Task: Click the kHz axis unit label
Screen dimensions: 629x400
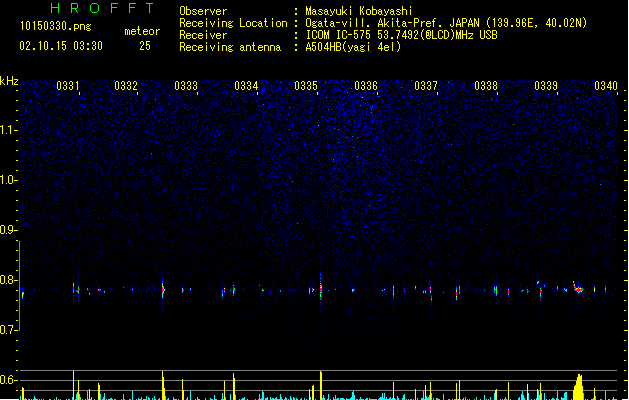Action: [9, 81]
